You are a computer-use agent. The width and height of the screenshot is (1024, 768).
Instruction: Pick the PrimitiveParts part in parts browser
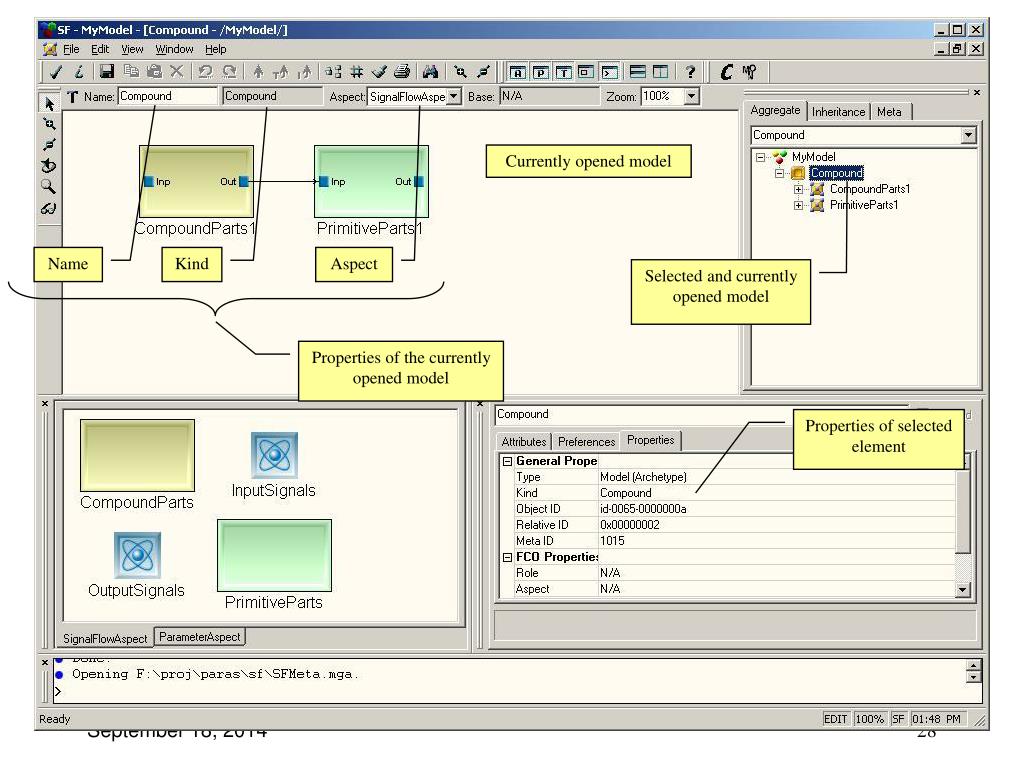pyautogui.click(x=274, y=555)
